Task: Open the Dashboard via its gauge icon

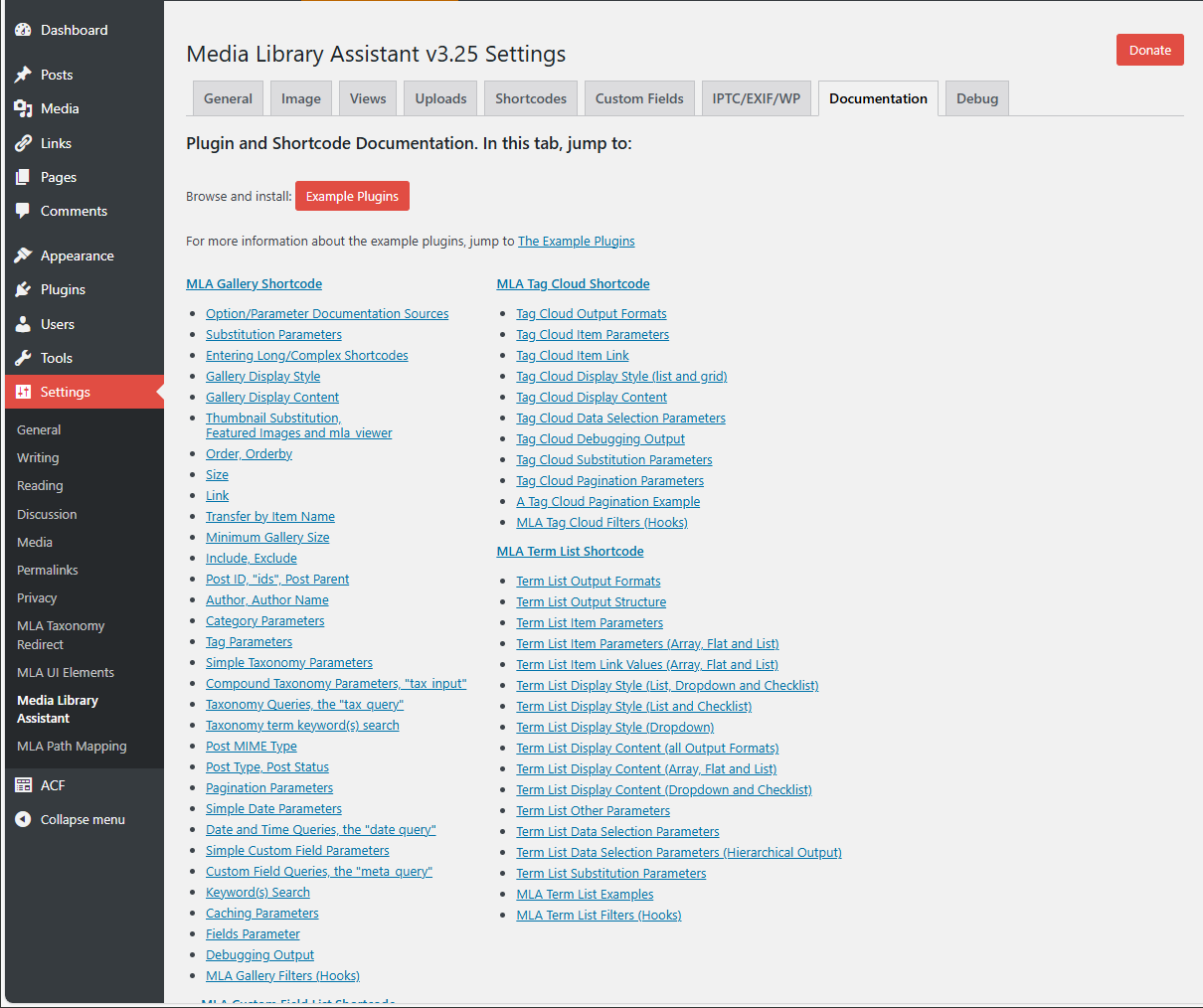Action: point(22,30)
